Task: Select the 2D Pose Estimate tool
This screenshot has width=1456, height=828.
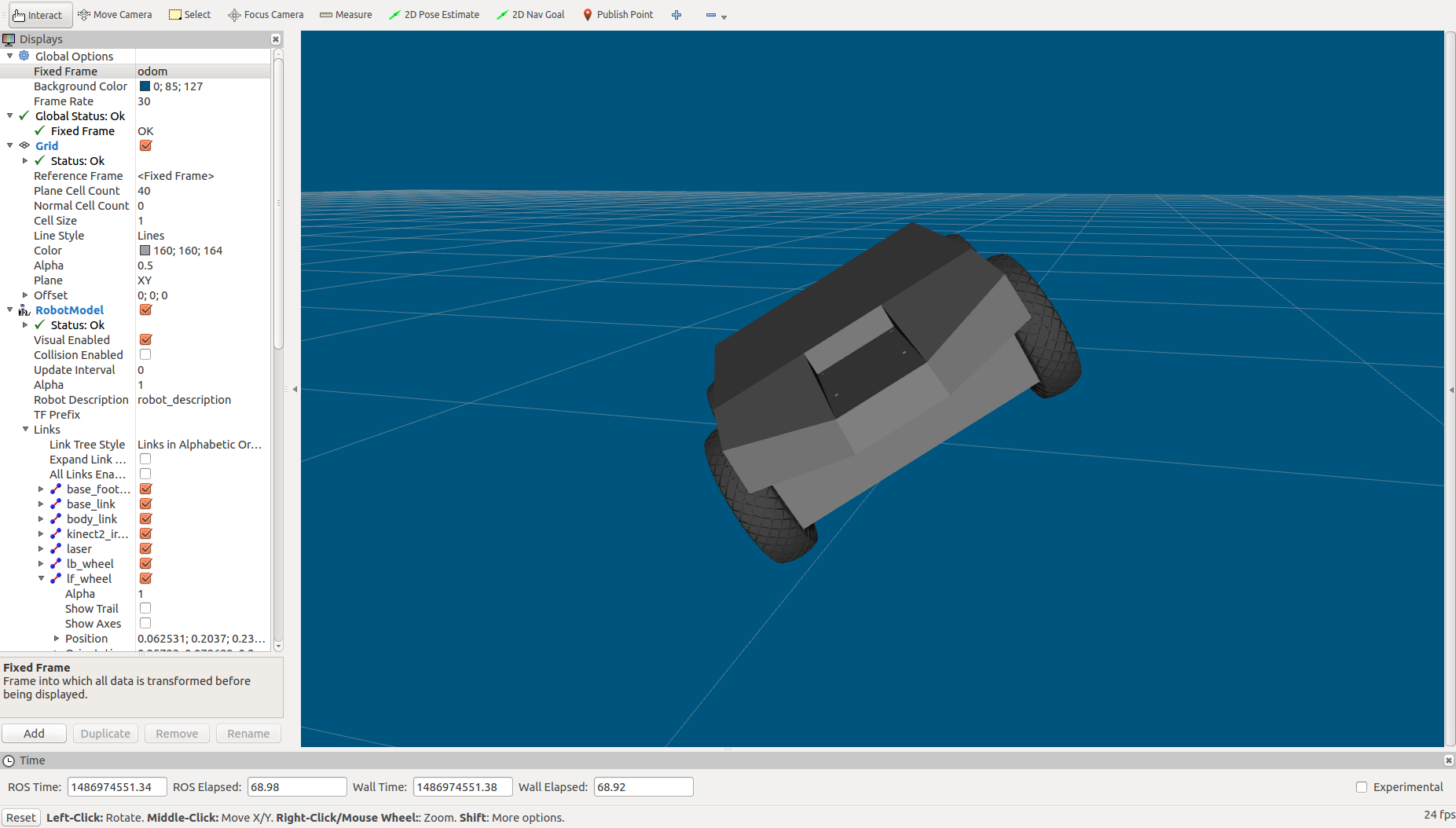Action: [x=434, y=15]
